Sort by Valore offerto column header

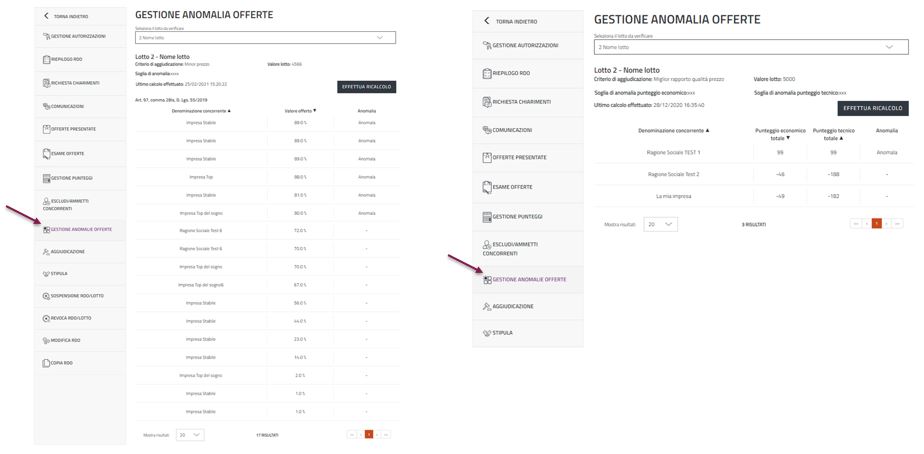[x=300, y=110]
